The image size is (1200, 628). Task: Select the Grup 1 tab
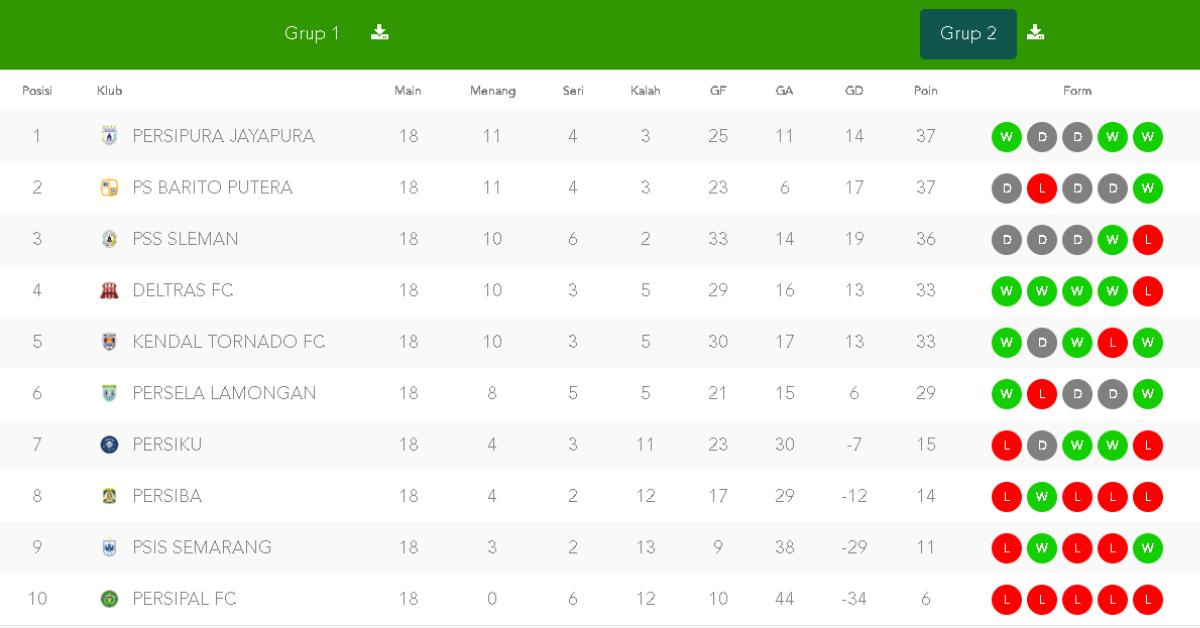point(311,33)
